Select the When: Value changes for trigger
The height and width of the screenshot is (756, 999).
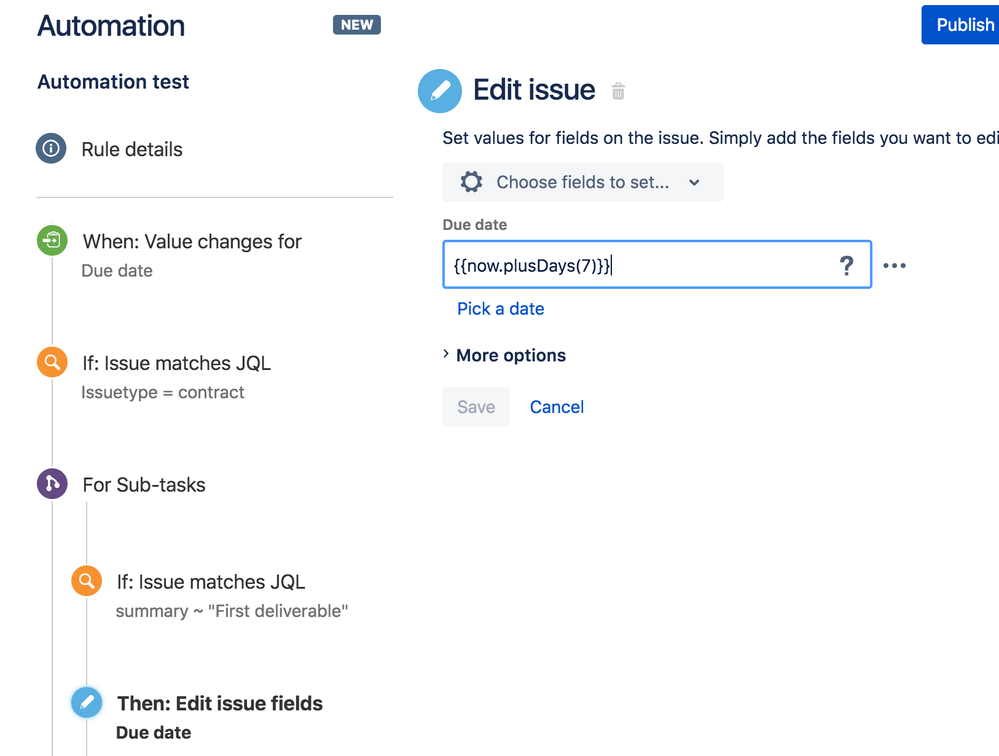click(192, 242)
